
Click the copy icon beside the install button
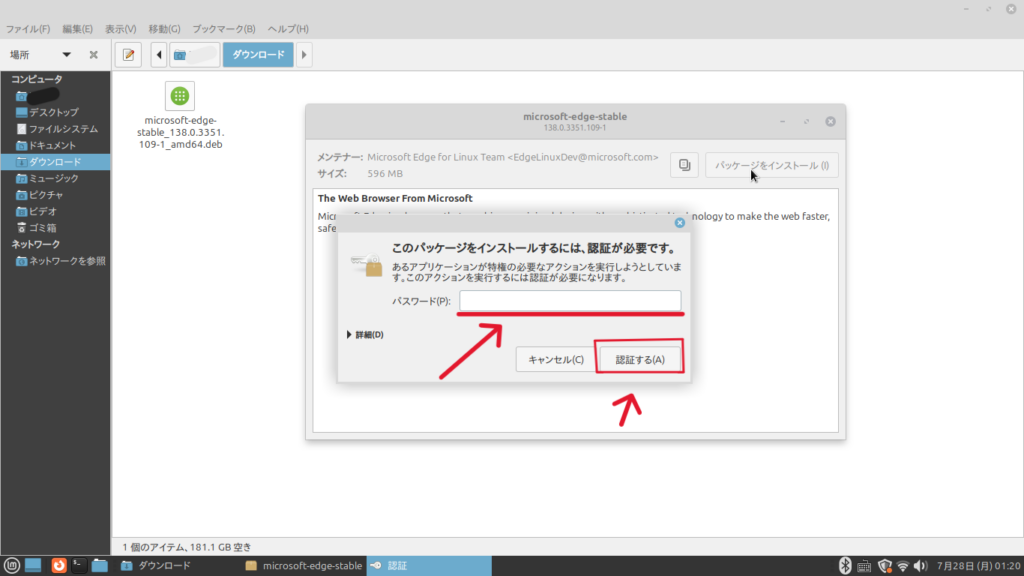click(x=684, y=165)
